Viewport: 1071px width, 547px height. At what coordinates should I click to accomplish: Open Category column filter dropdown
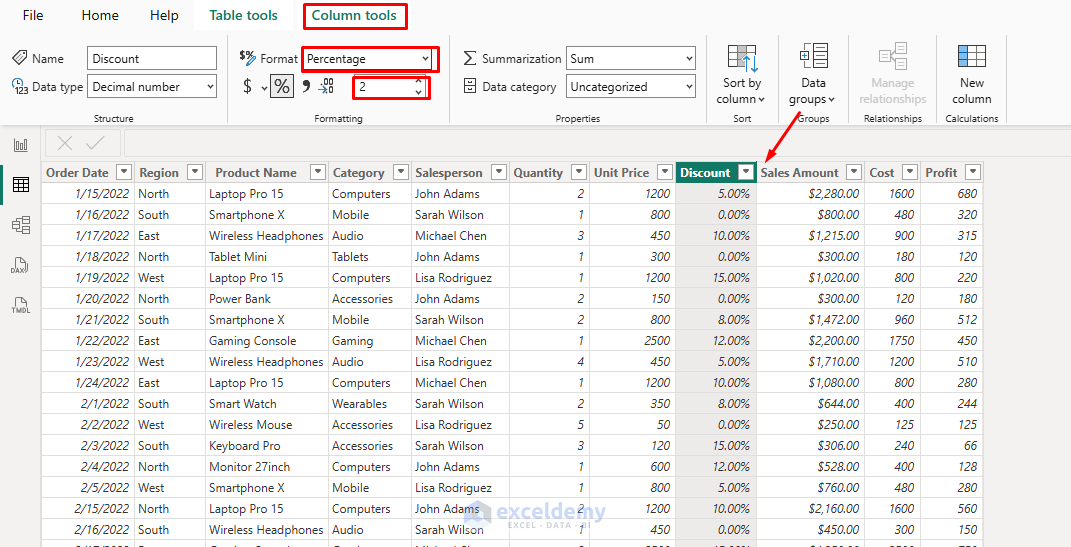point(402,172)
